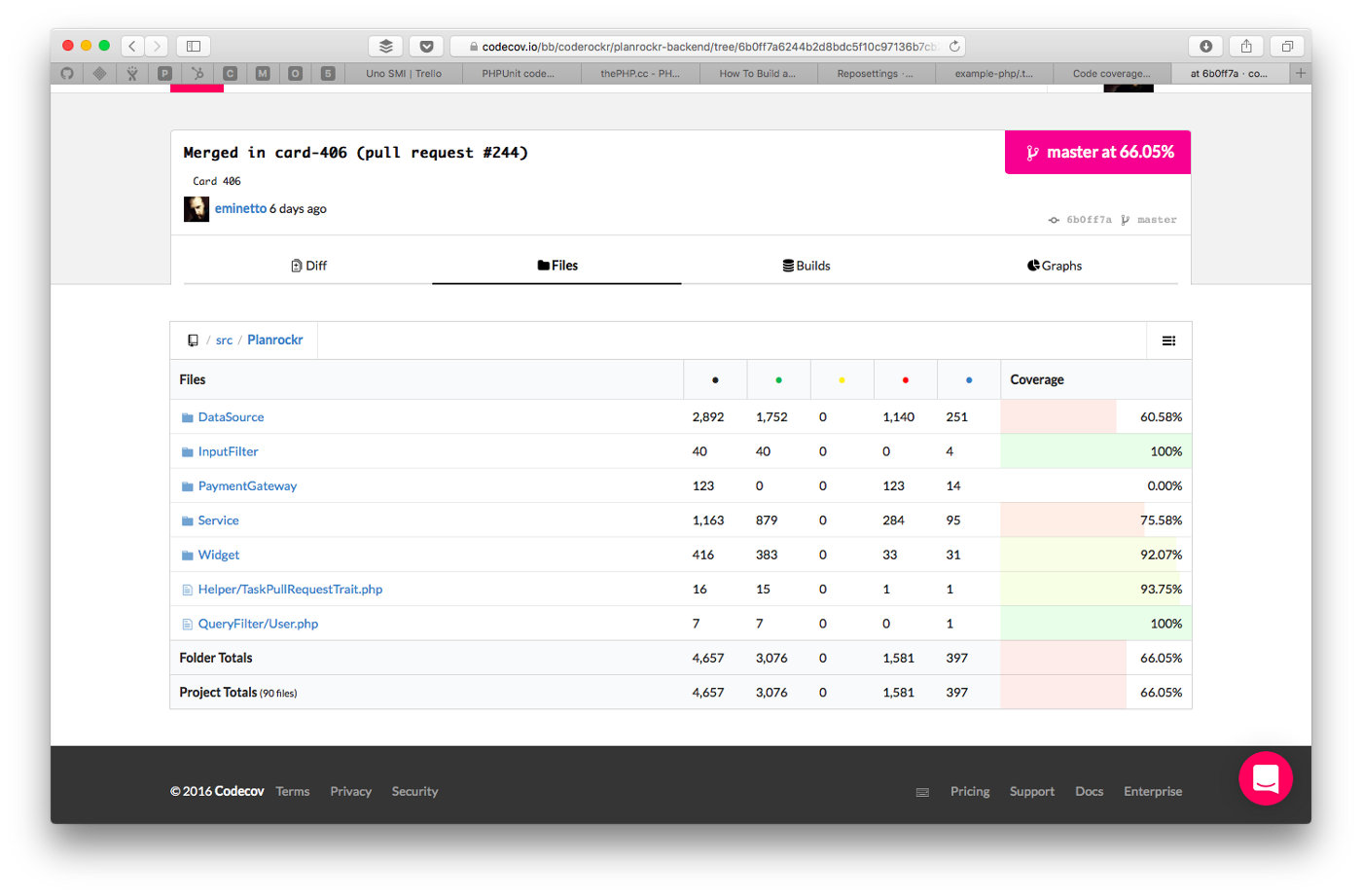Open commit hash 6b0ff7a link
1362x896 pixels.
coord(1089,220)
